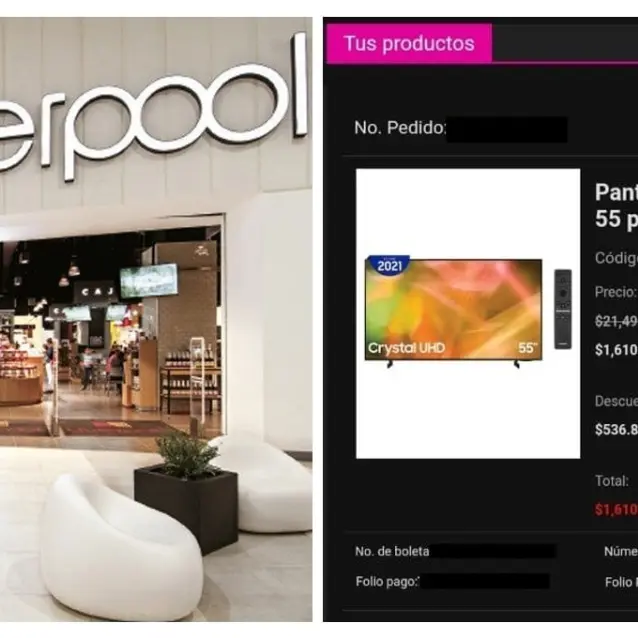The width and height of the screenshot is (638, 638).
Task: Click the remote control in product image
Action: (563, 309)
